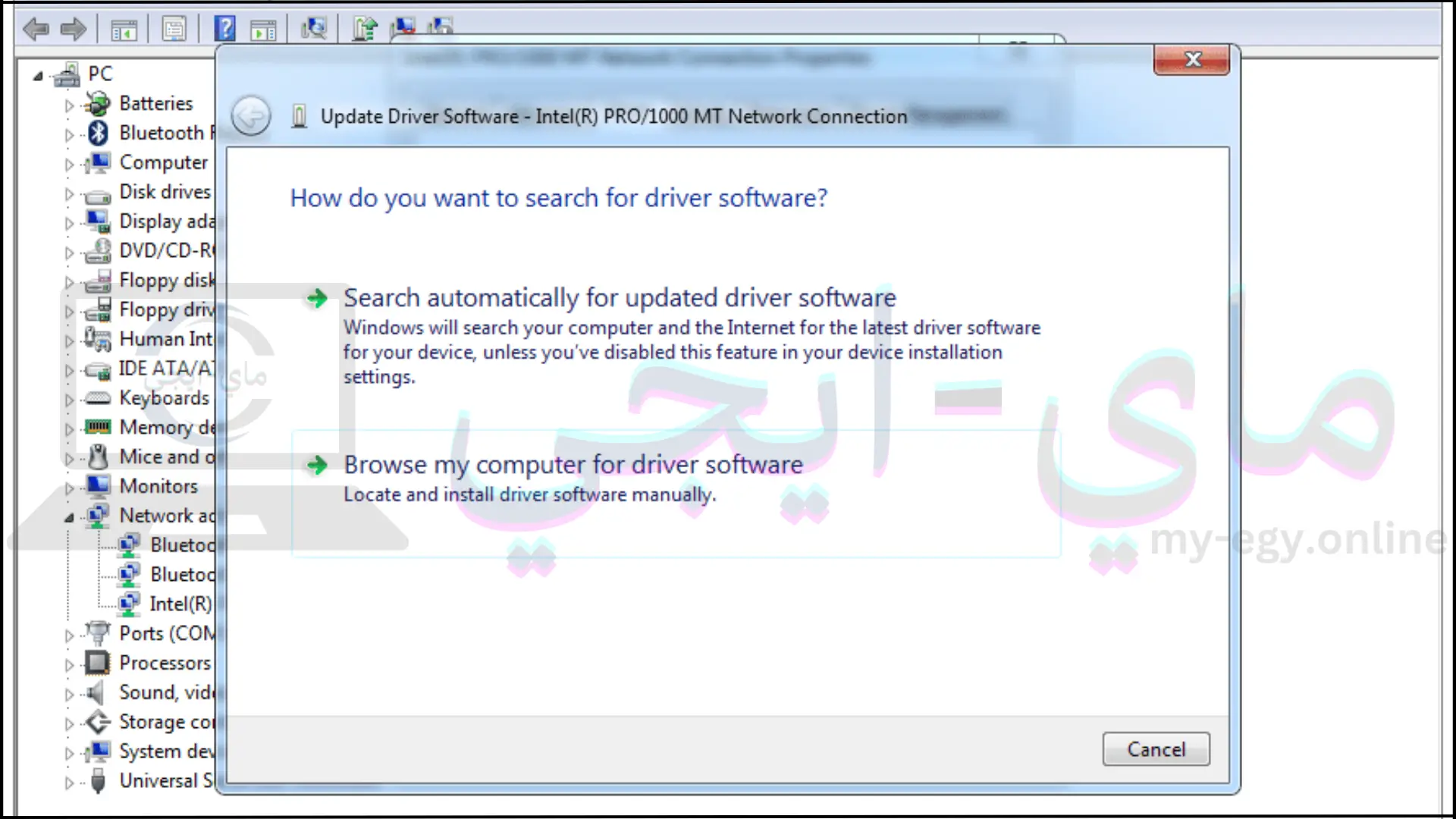Image resolution: width=1456 pixels, height=819 pixels.
Task: Click the IDE ATA/A tree label
Action: [x=167, y=369]
